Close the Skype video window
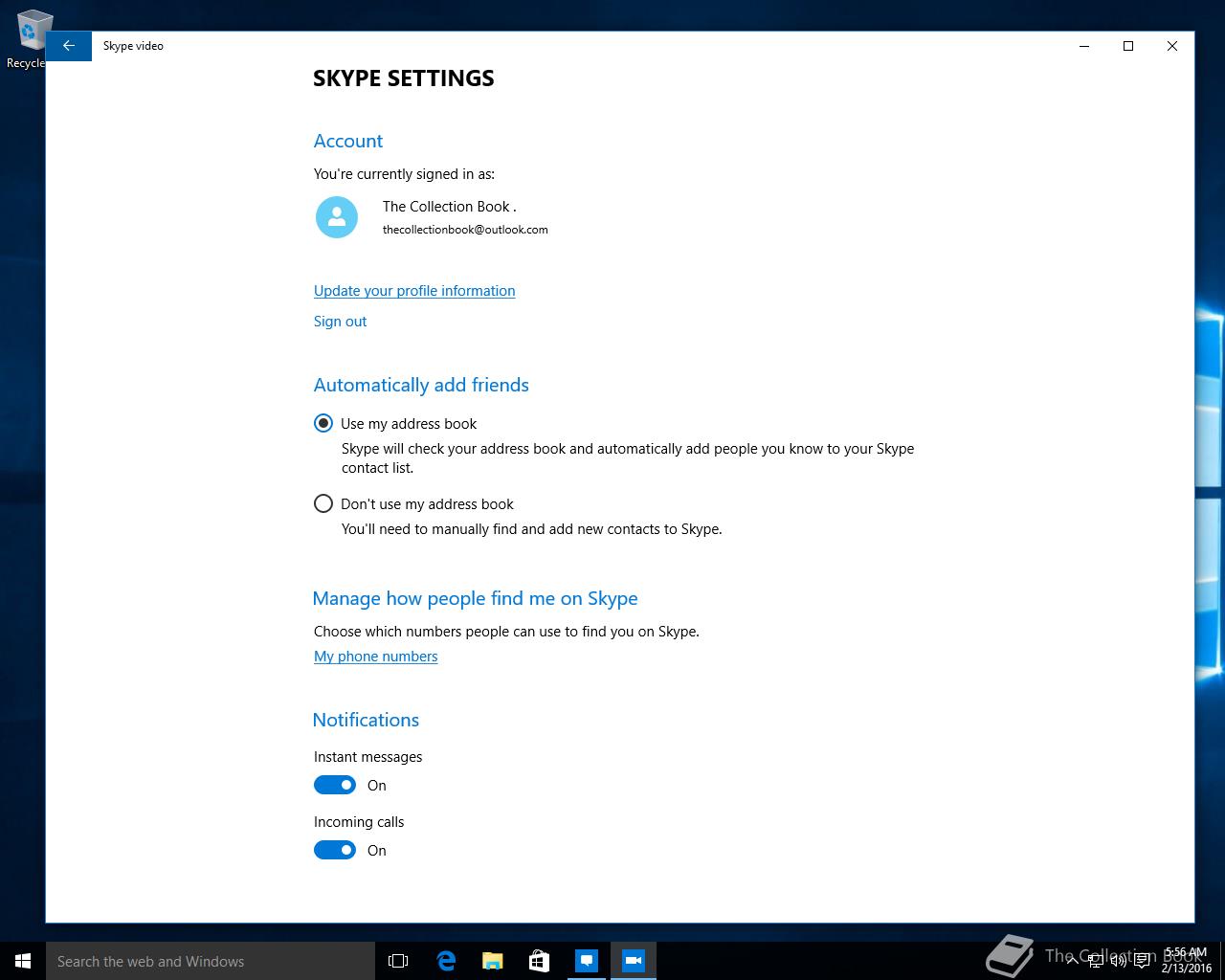 tap(1172, 46)
